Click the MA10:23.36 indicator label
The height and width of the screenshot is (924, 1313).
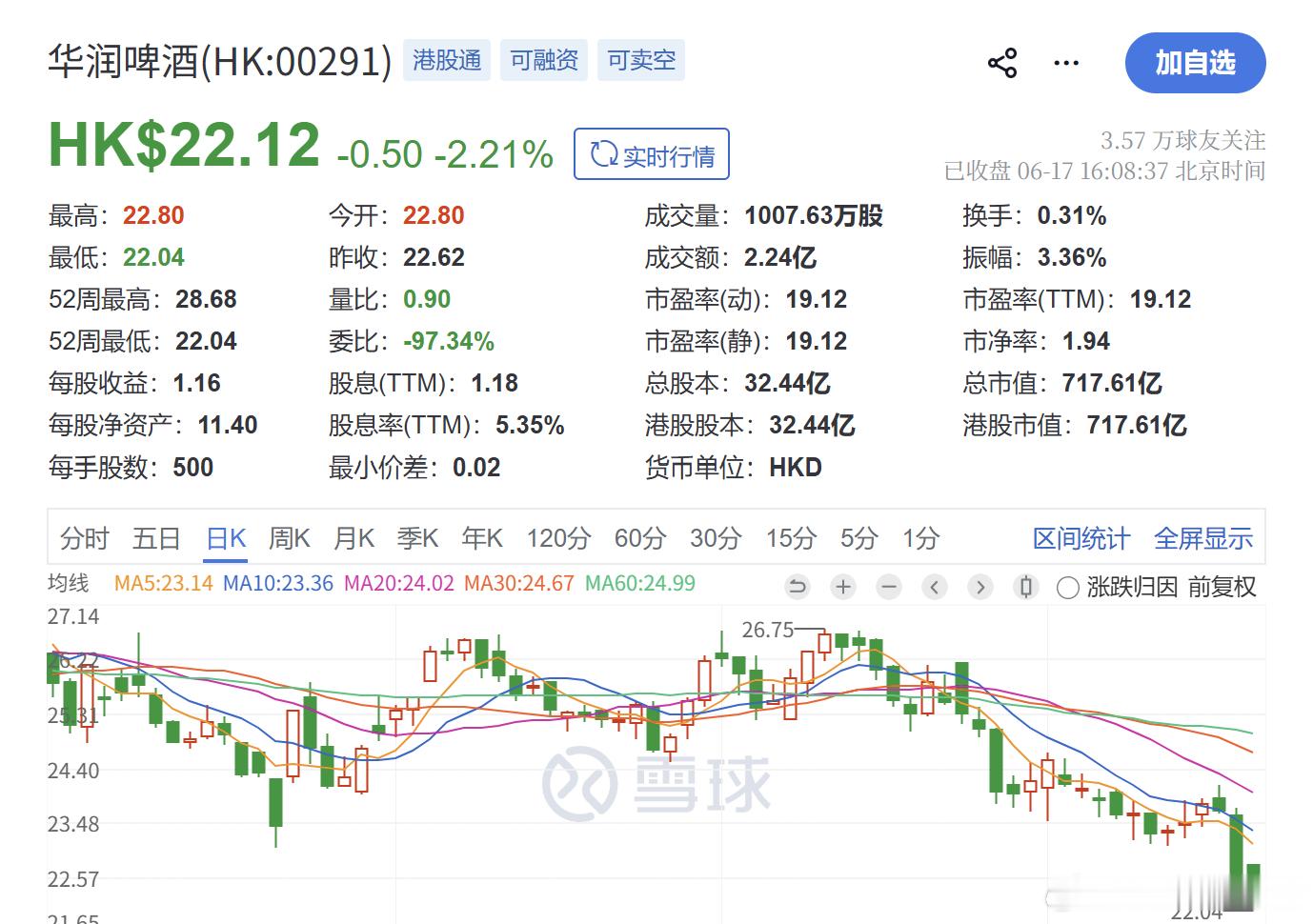tap(277, 583)
